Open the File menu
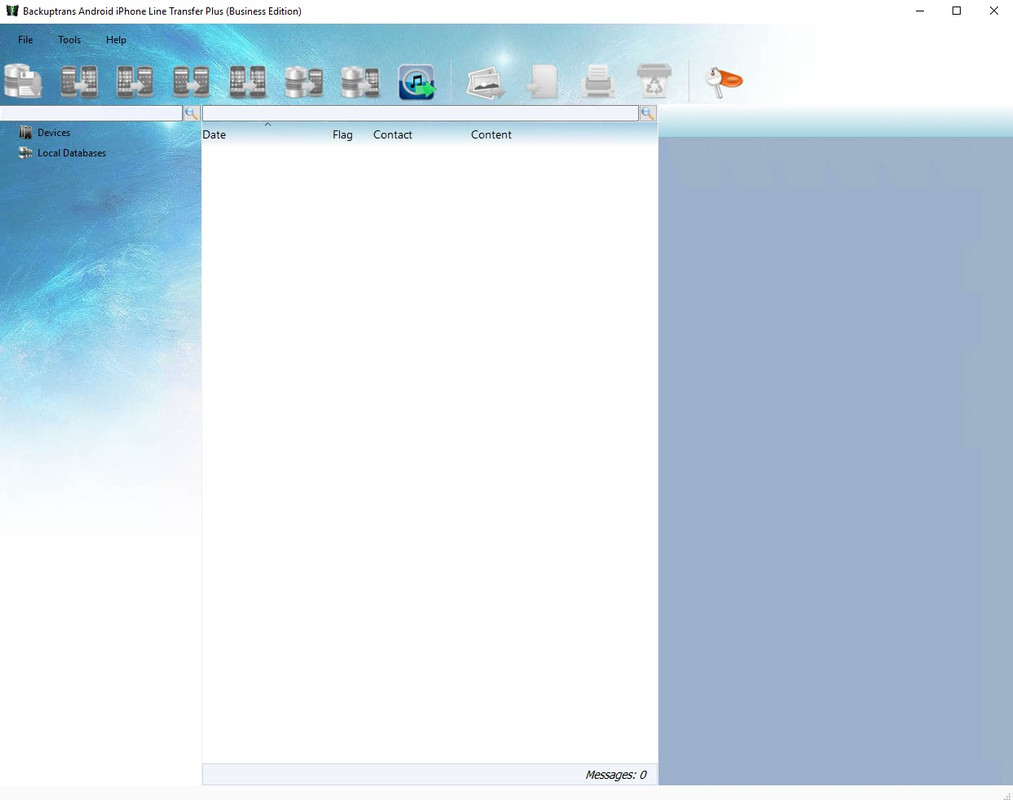This screenshot has width=1013, height=800. click(x=25, y=39)
